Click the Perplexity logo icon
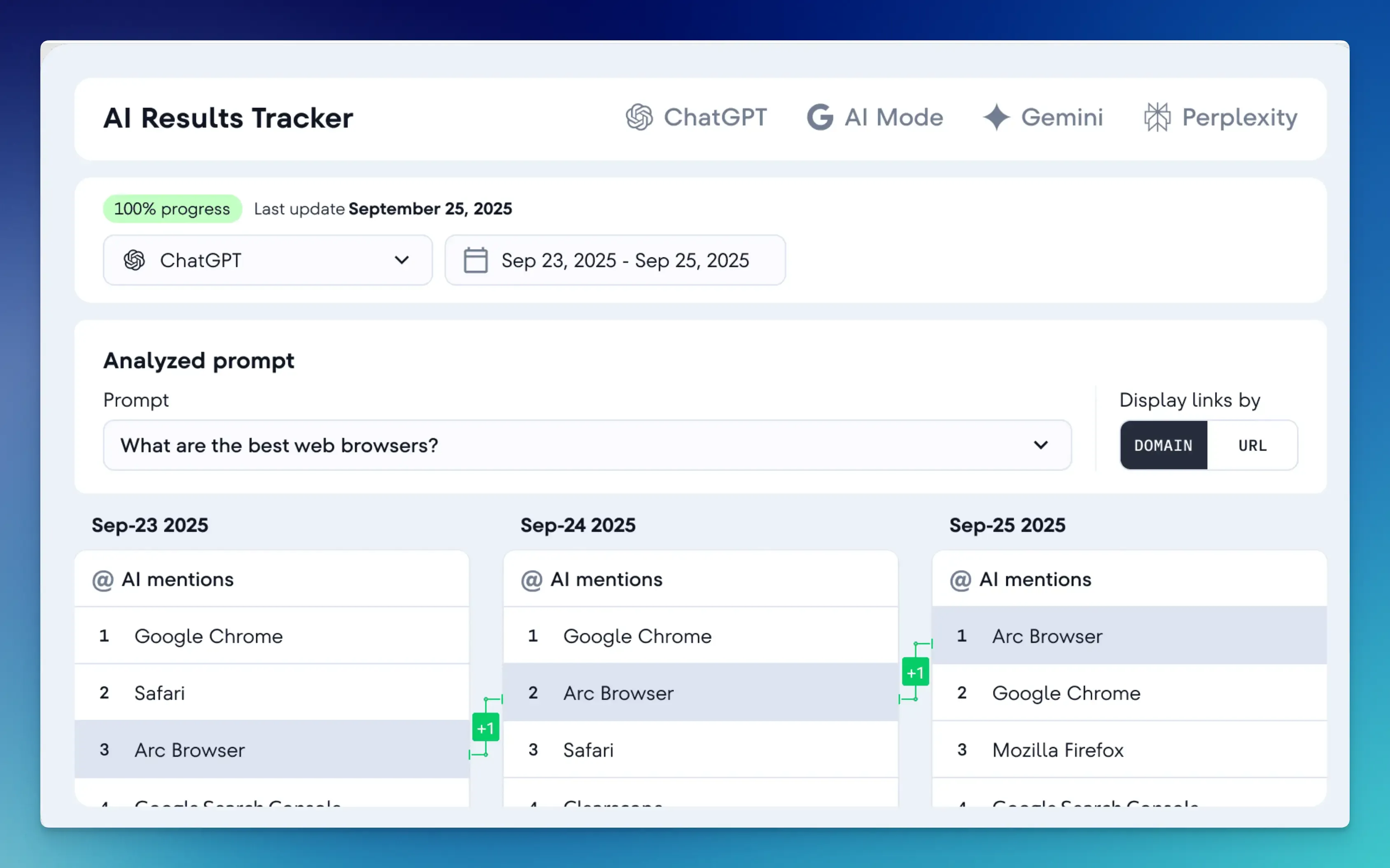The image size is (1390, 868). [1157, 117]
